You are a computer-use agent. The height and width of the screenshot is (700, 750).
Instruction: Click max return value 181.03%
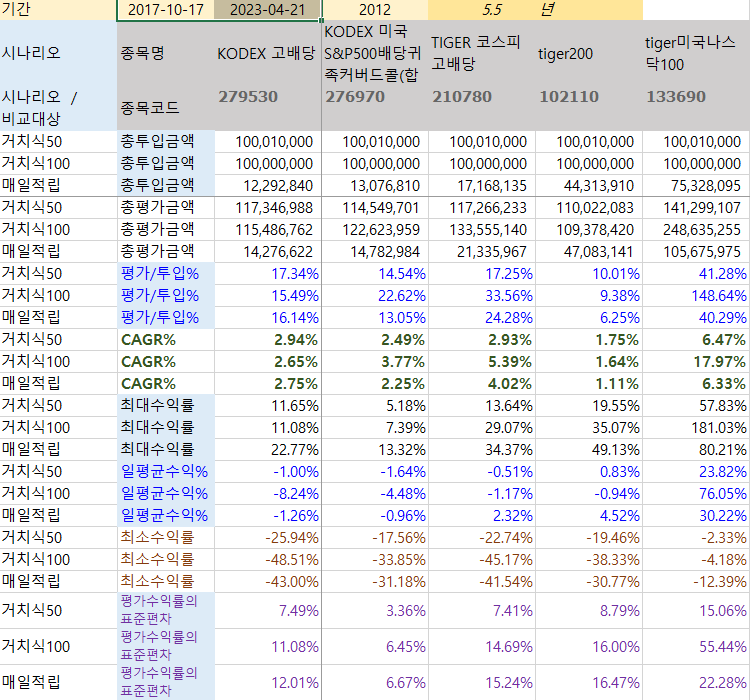point(696,427)
